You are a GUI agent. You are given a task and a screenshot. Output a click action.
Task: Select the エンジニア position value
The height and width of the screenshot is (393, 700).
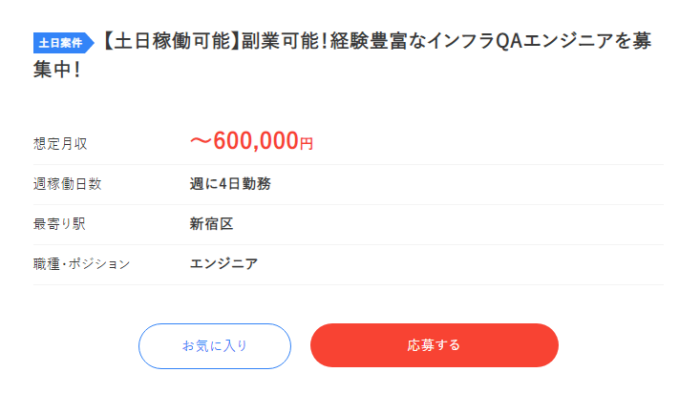pyautogui.click(x=224, y=263)
